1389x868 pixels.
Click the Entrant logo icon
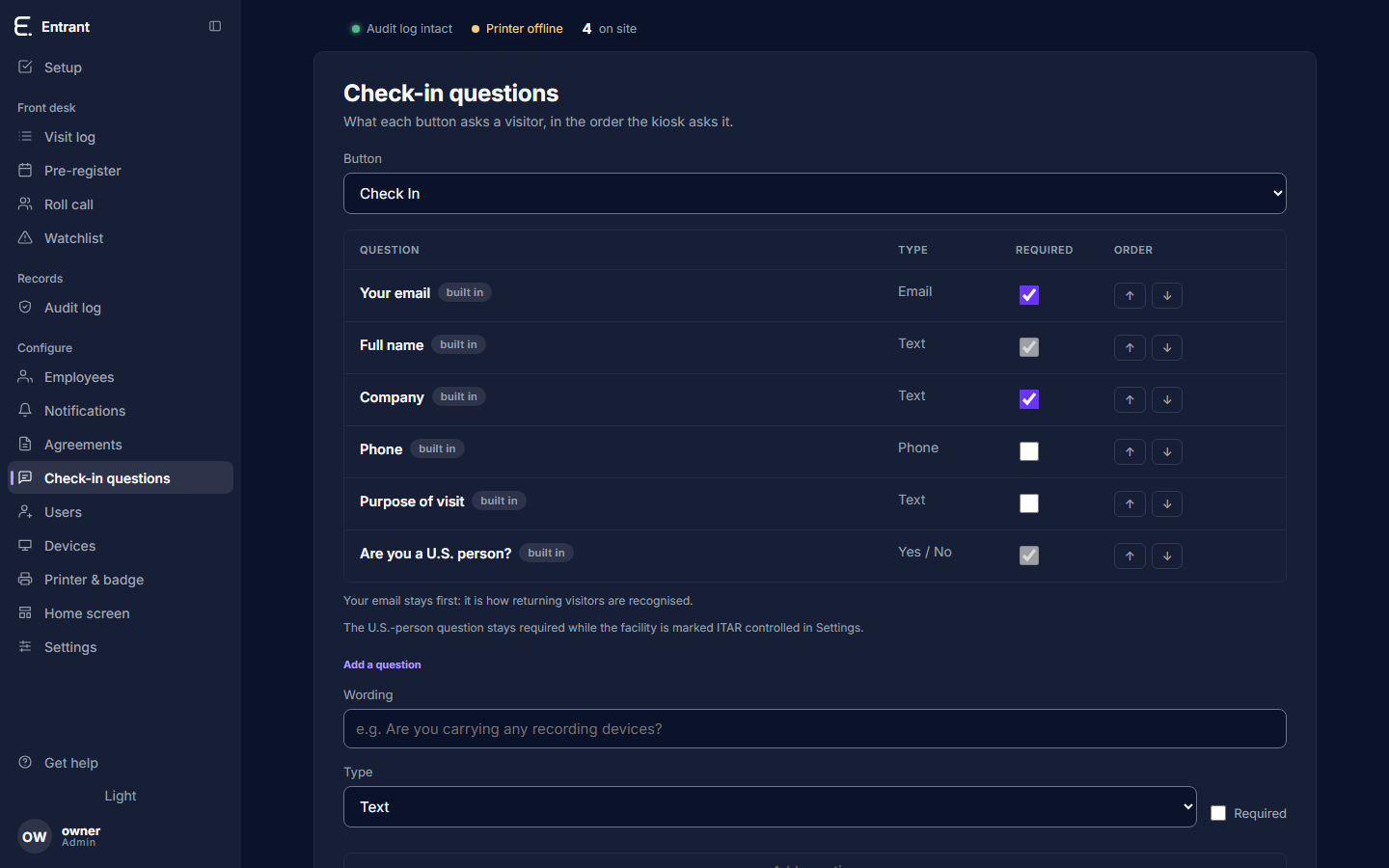(x=23, y=26)
